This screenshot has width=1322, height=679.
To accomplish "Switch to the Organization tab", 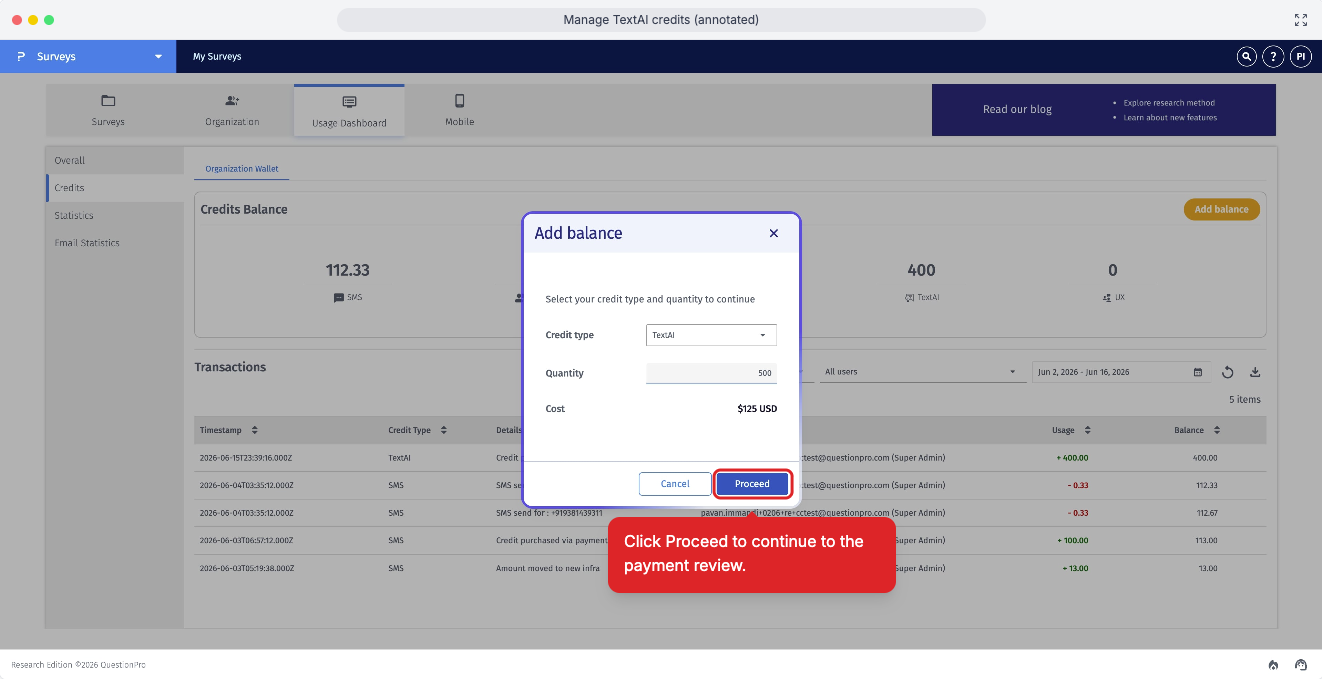I will [232, 110].
